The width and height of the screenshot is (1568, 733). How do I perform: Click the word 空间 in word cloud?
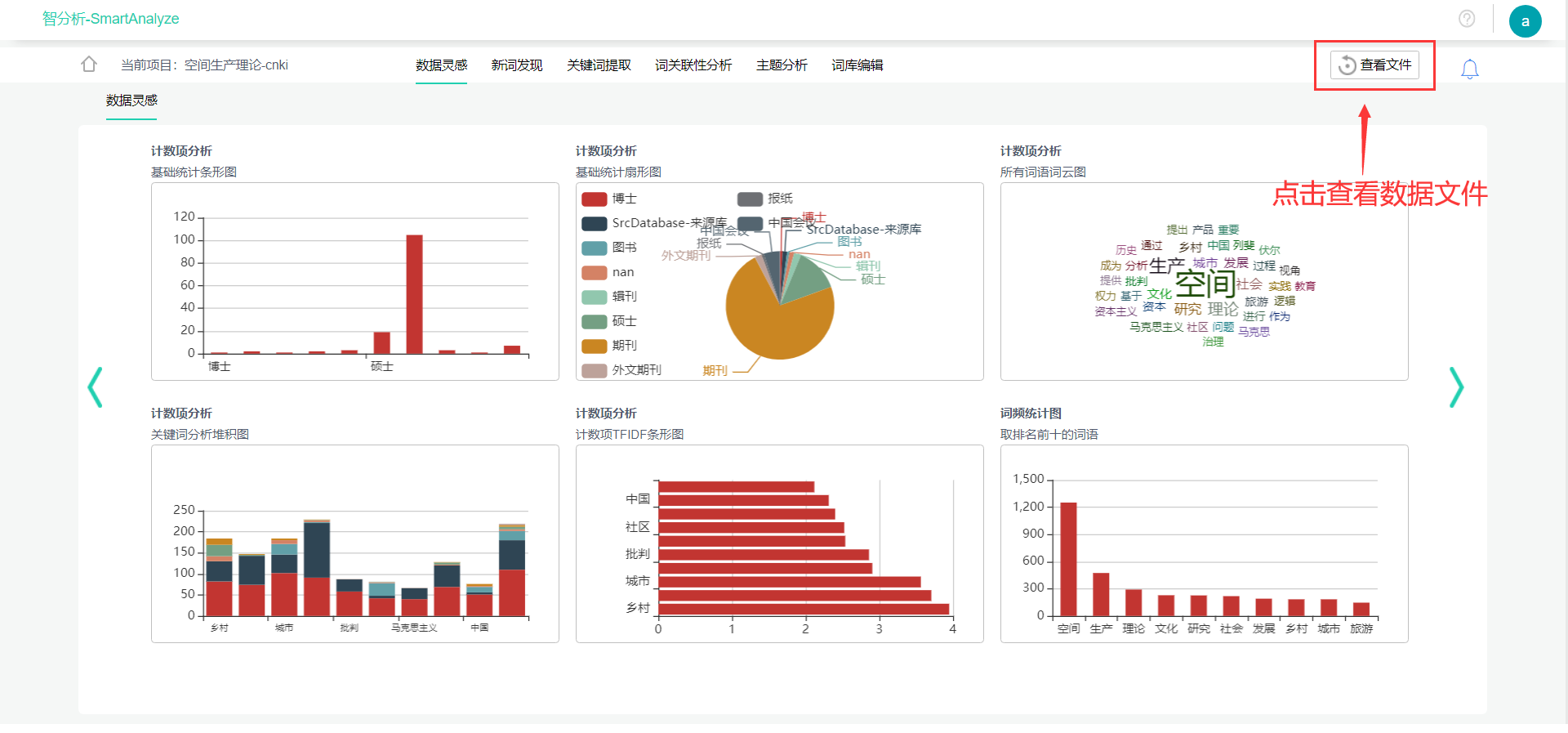click(1205, 284)
